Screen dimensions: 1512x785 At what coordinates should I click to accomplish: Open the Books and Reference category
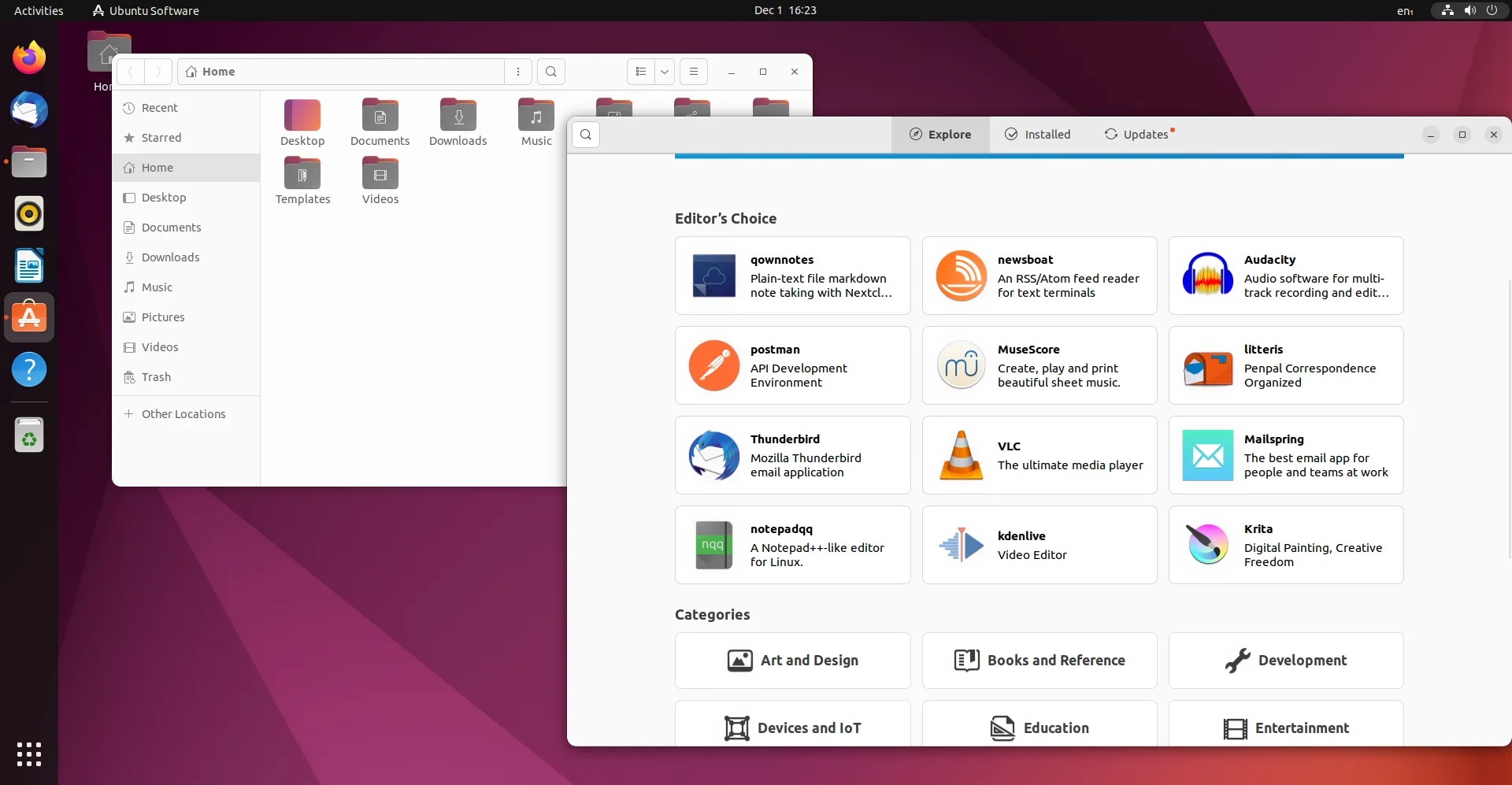[x=1039, y=661]
